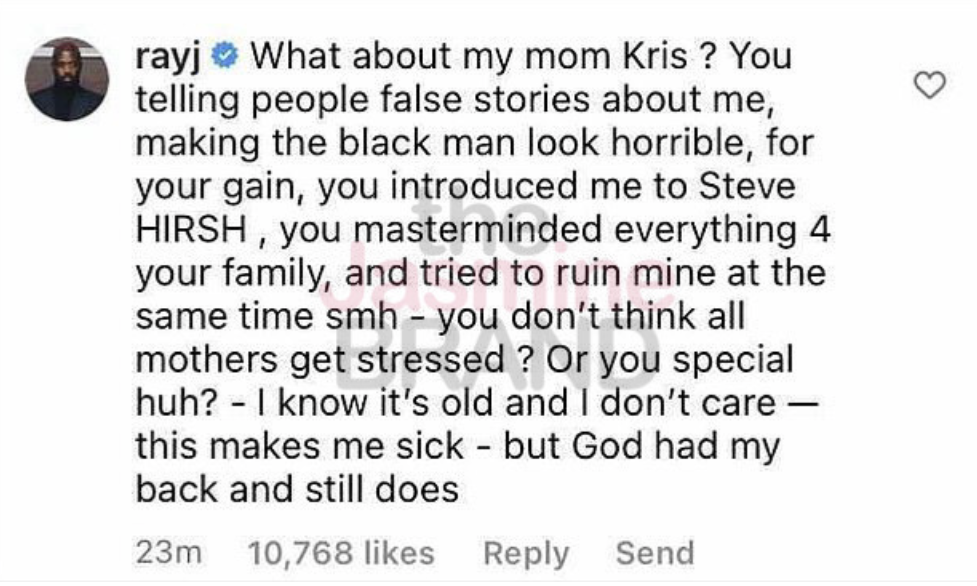The height and width of the screenshot is (586, 977).
Task: Click the 23m timestamp
Action: 168,553
